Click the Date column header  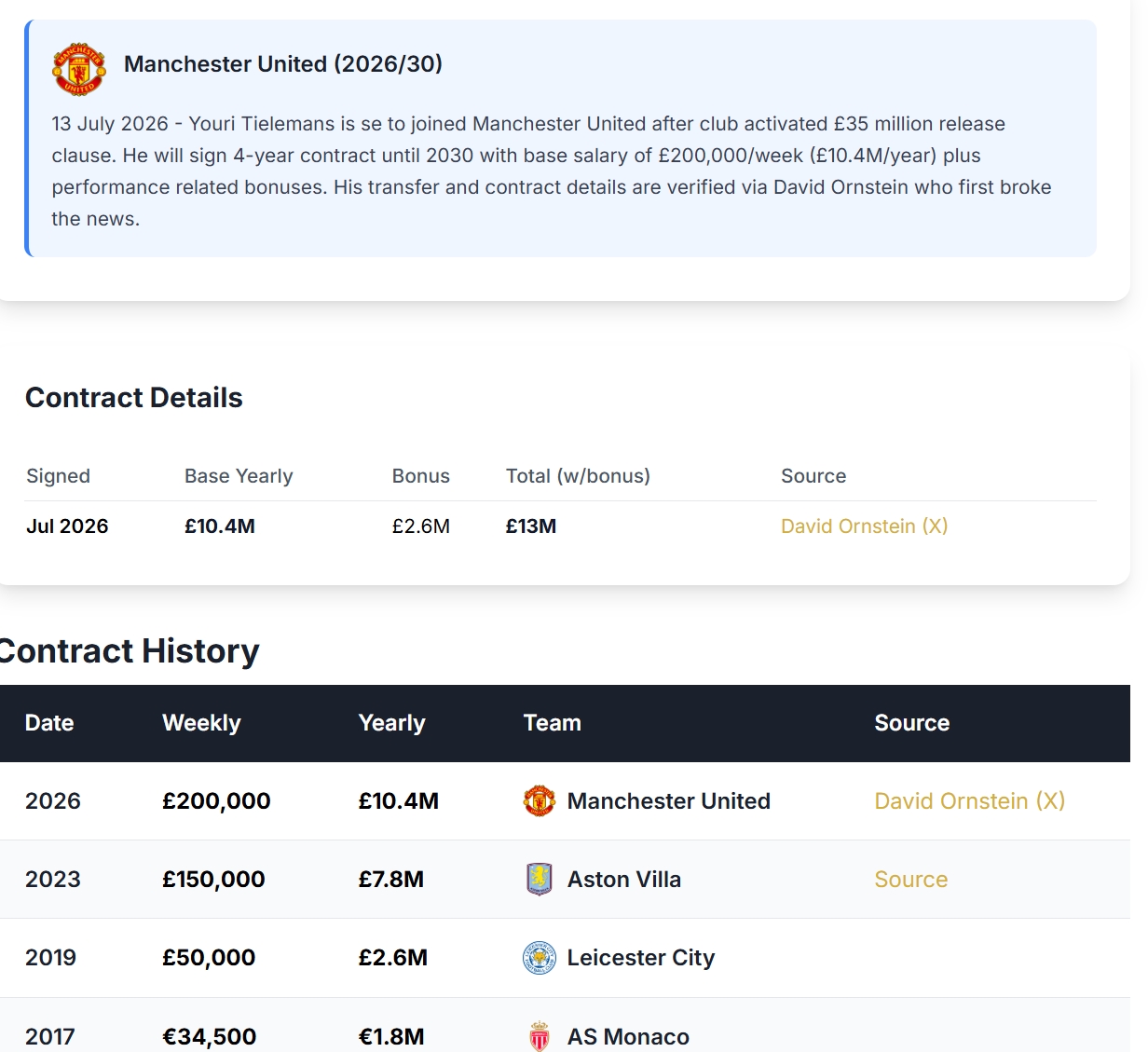click(49, 723)
